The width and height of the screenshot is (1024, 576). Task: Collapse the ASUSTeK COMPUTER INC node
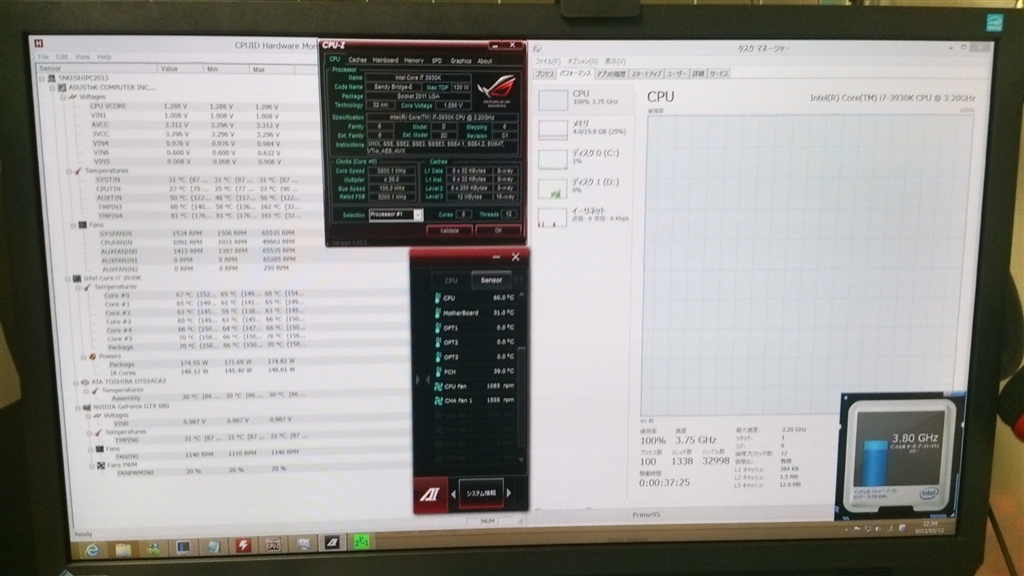[53, 87]
